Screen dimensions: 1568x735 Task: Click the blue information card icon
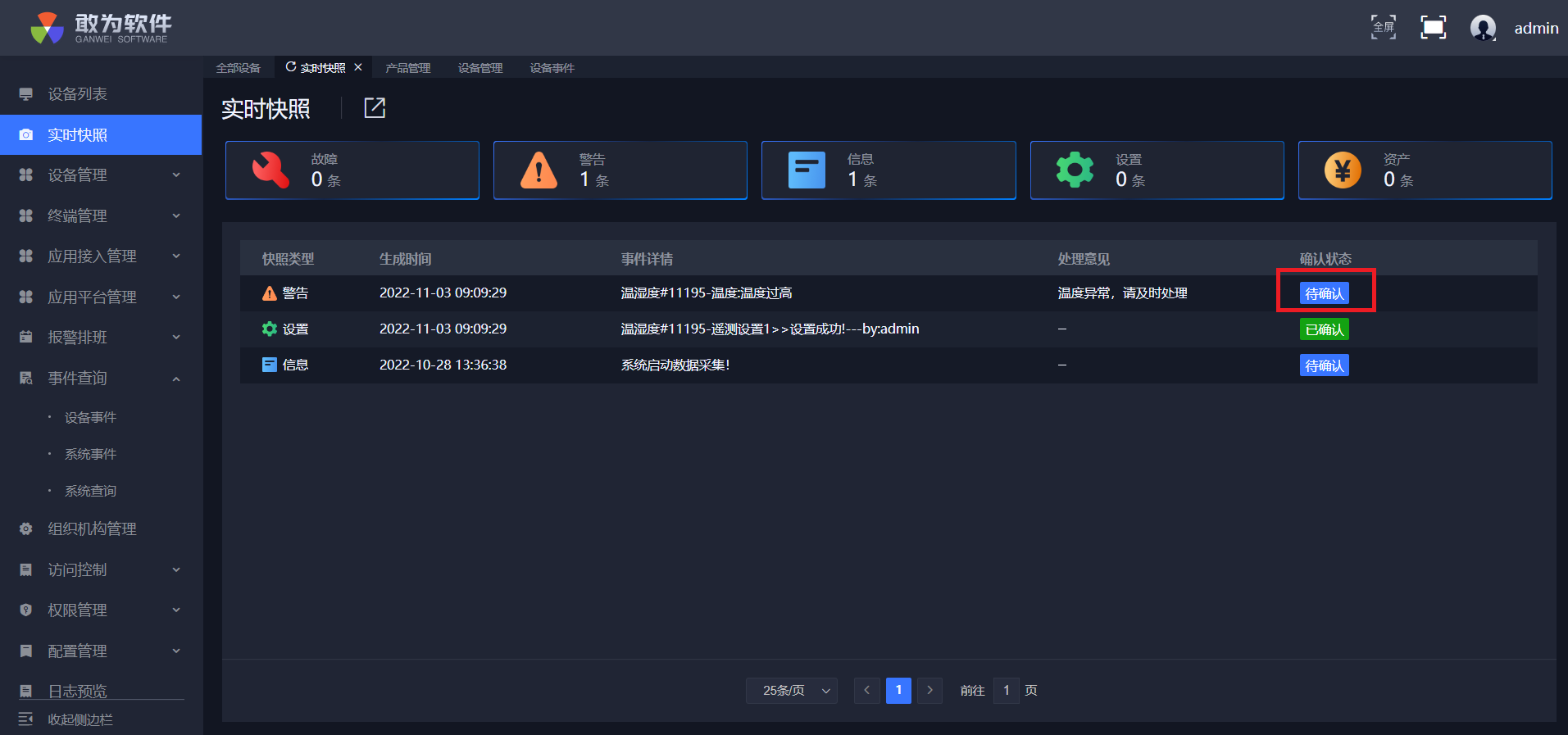coord(807,170)
